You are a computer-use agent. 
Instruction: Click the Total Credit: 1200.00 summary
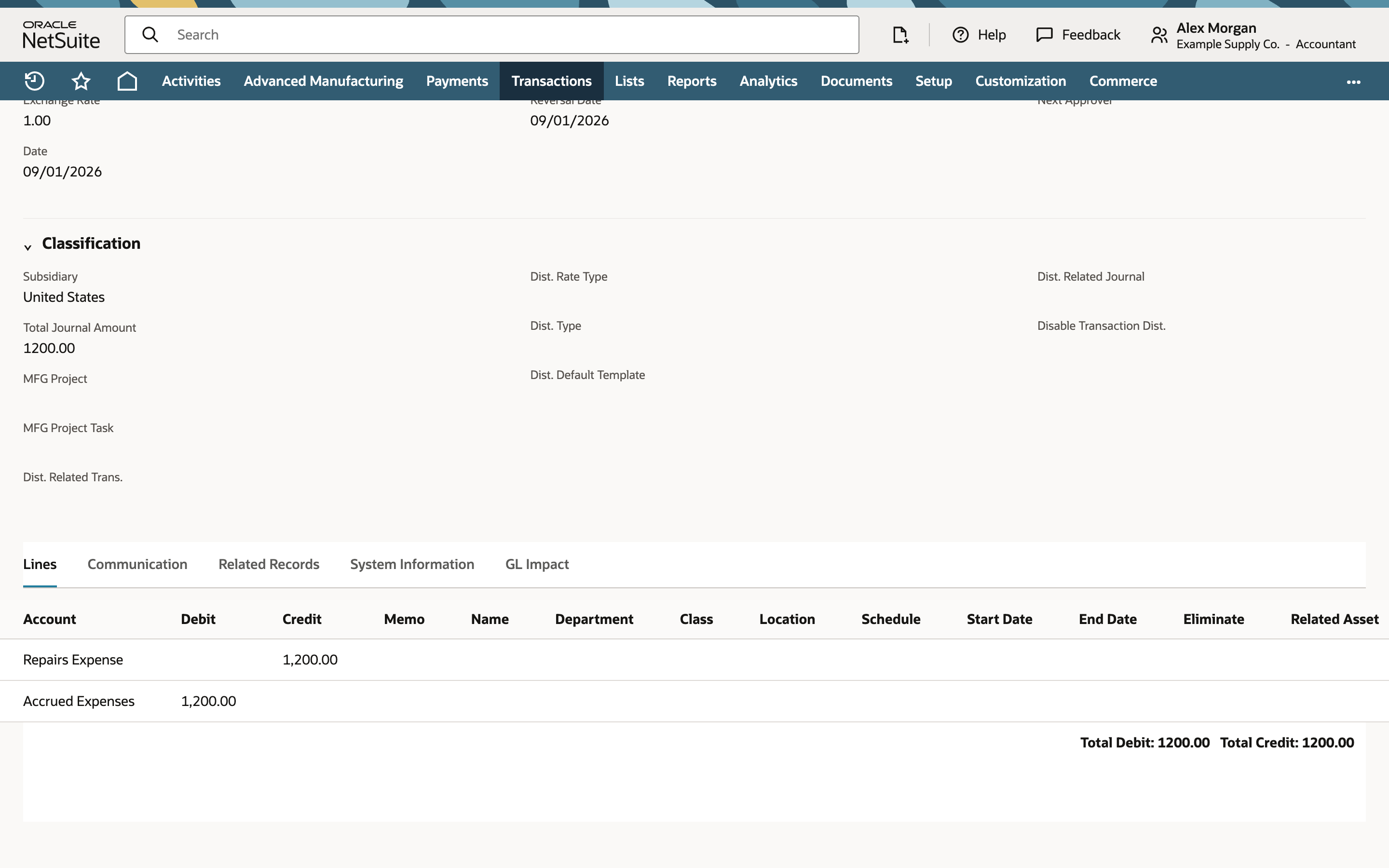click(1287, 742)
